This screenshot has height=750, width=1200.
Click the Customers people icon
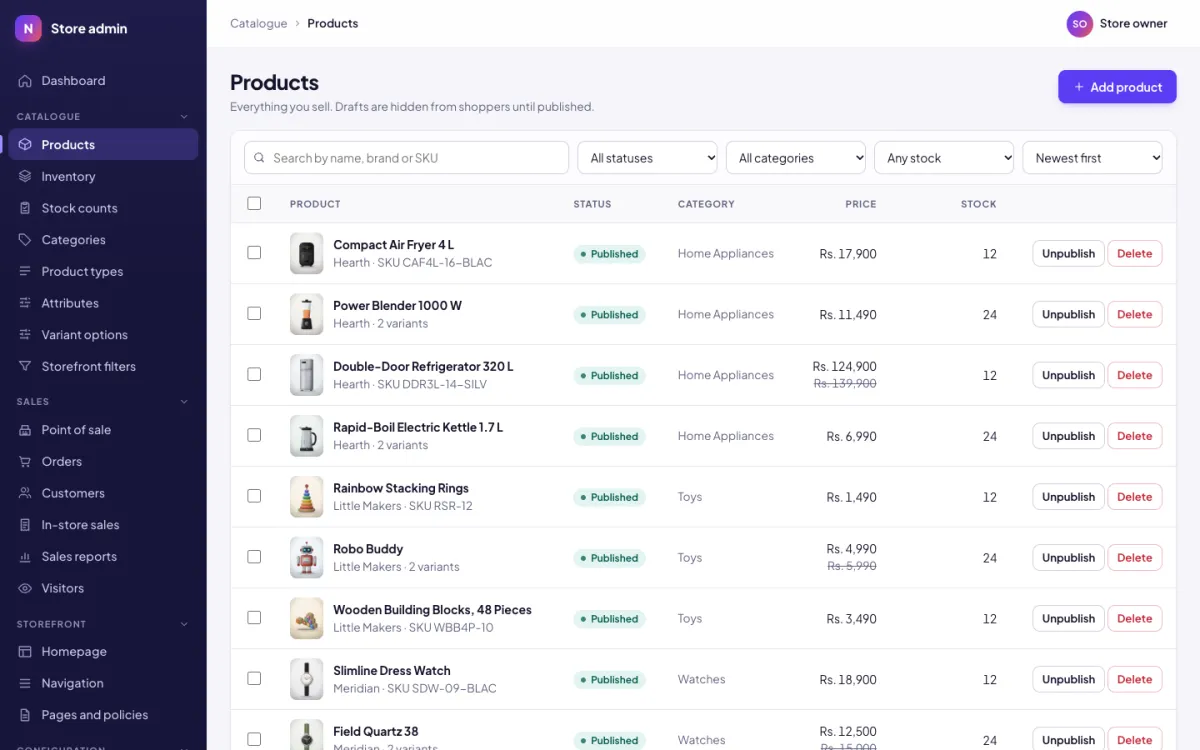click(x=25, y=493)
